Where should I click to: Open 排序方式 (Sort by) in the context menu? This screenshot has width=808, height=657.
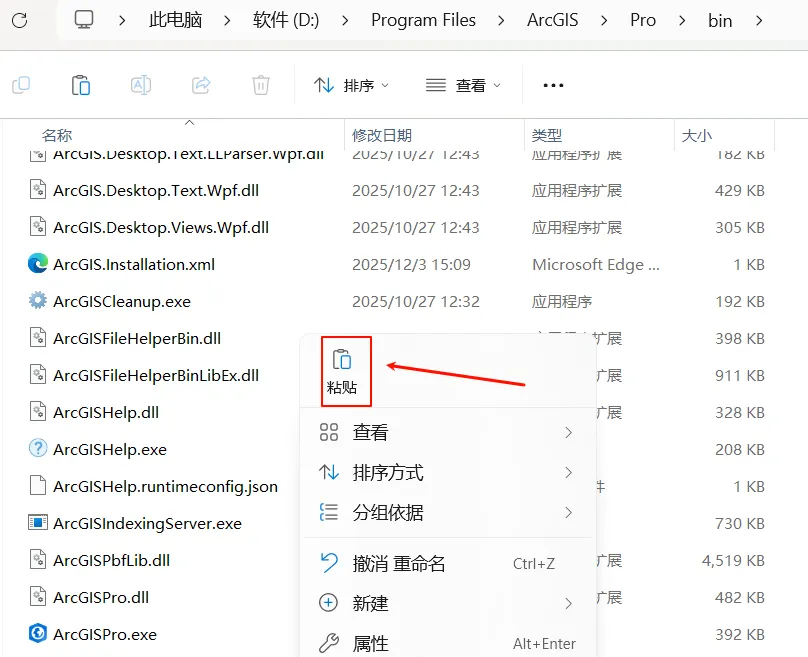tap(447, 473)
